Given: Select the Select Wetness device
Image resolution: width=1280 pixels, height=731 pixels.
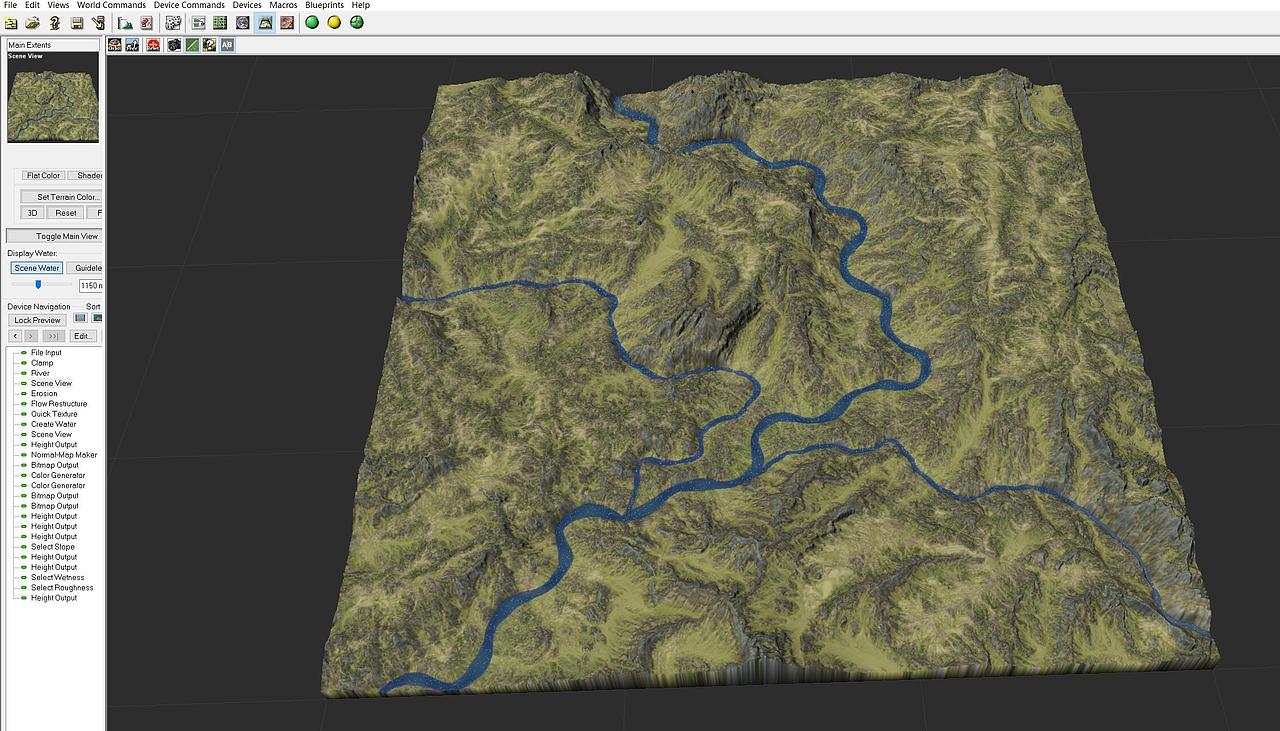Looking at the screenshot, I should point(57,577).
